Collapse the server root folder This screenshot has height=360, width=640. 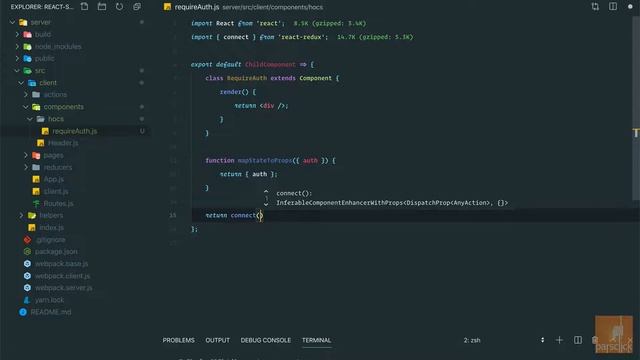[13, 22]
